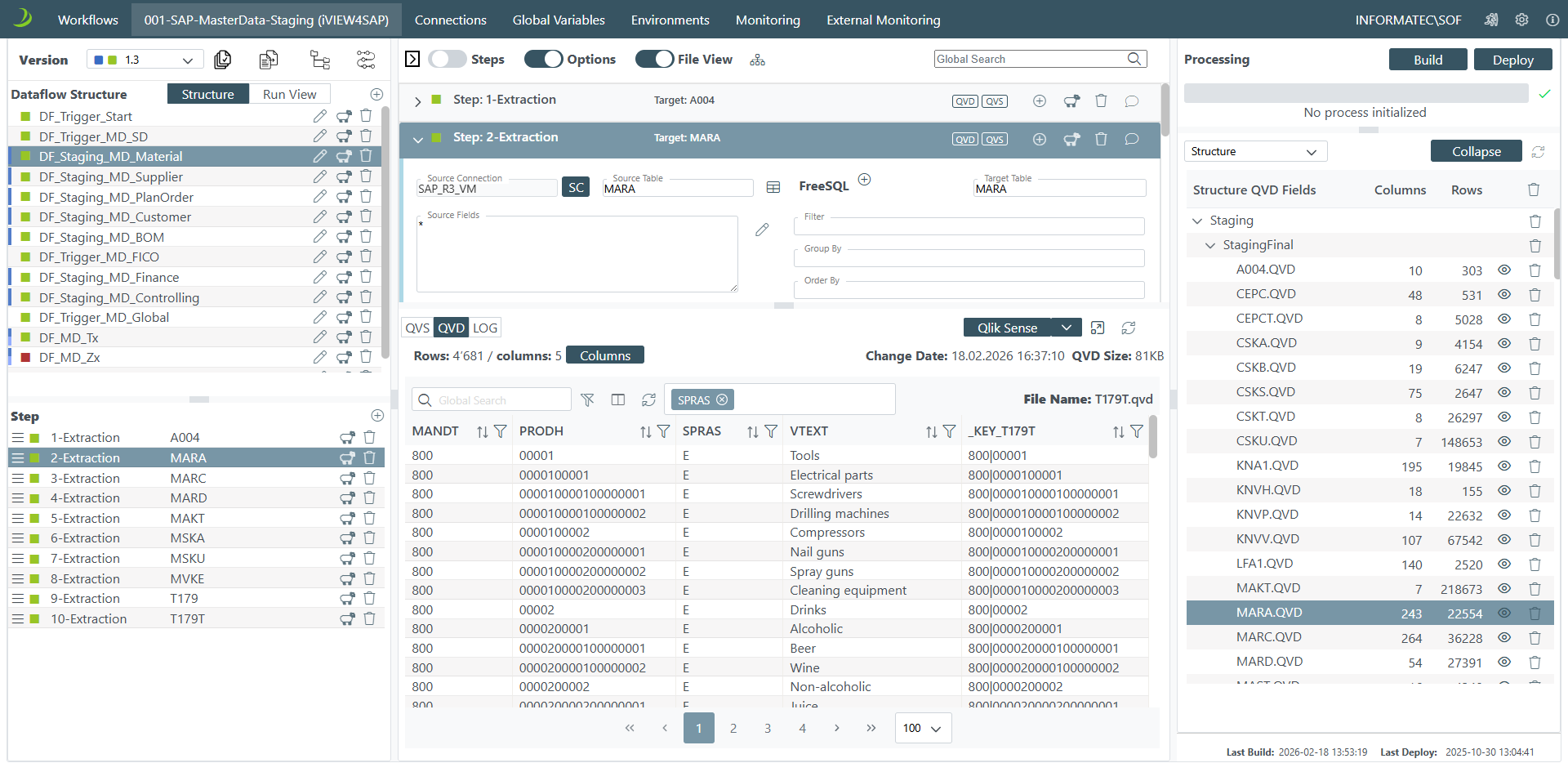This screenshot has height=772, width=1568.
Task: Click the Columns button
Action: (604, 355)
